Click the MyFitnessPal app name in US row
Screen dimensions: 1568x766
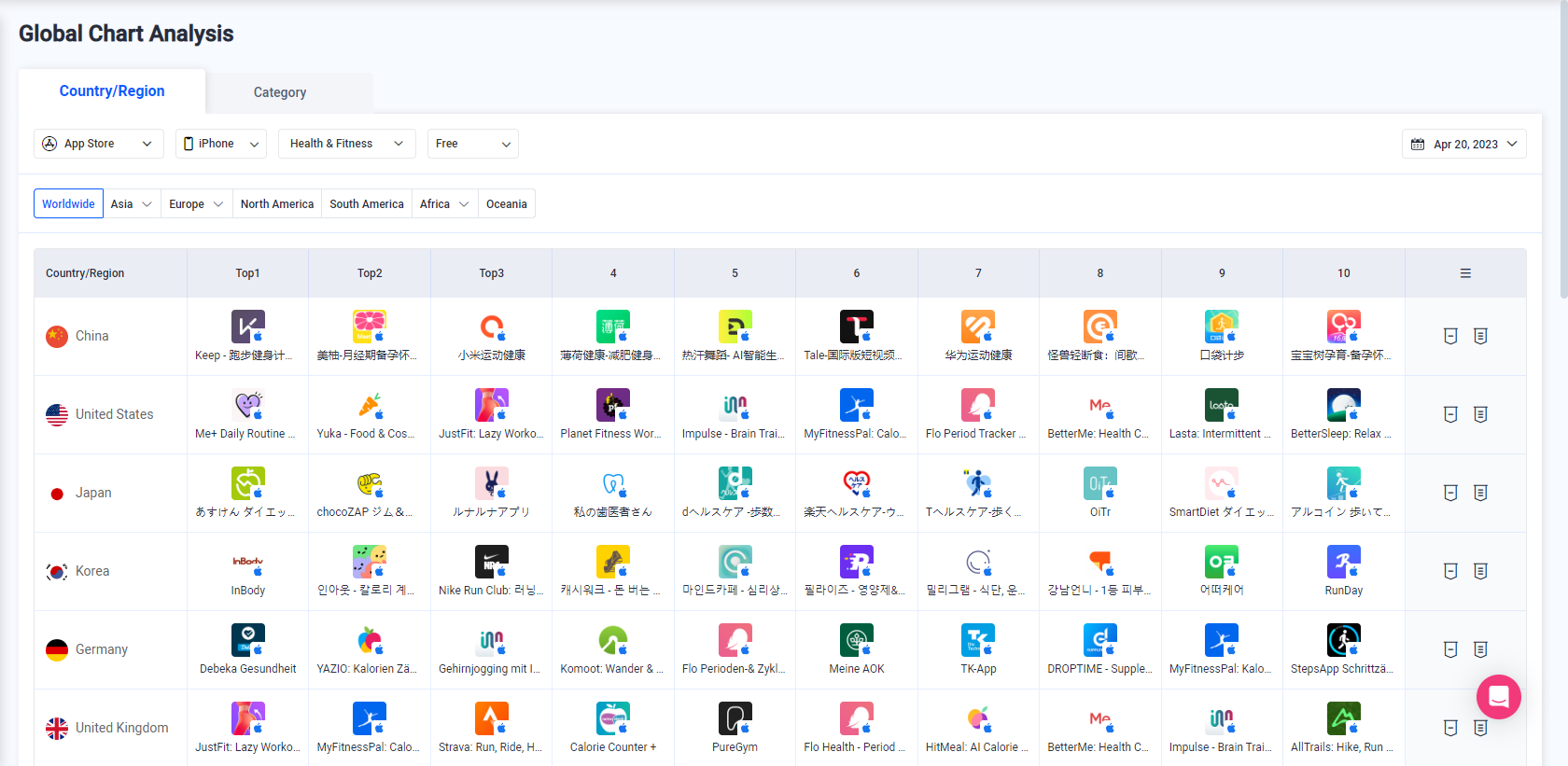coord(855,434)
